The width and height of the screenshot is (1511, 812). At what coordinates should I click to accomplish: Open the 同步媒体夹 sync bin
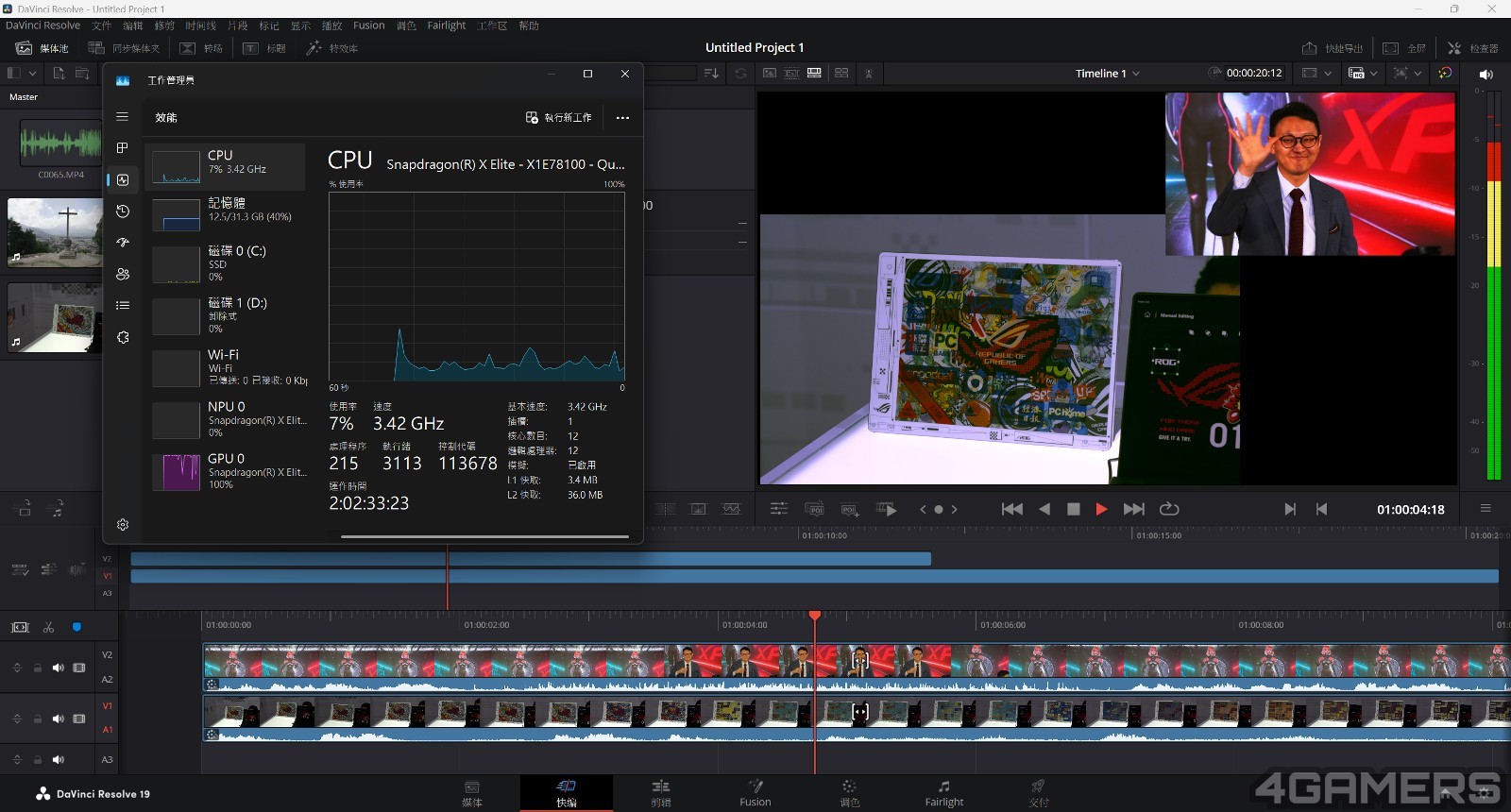124,48
